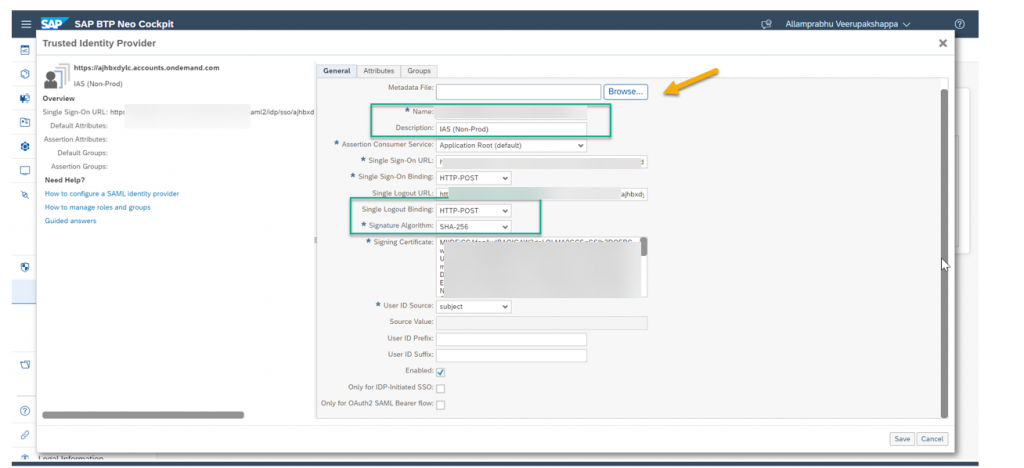
Task: Open the Solutions sidebar icon
Action: 25,122
